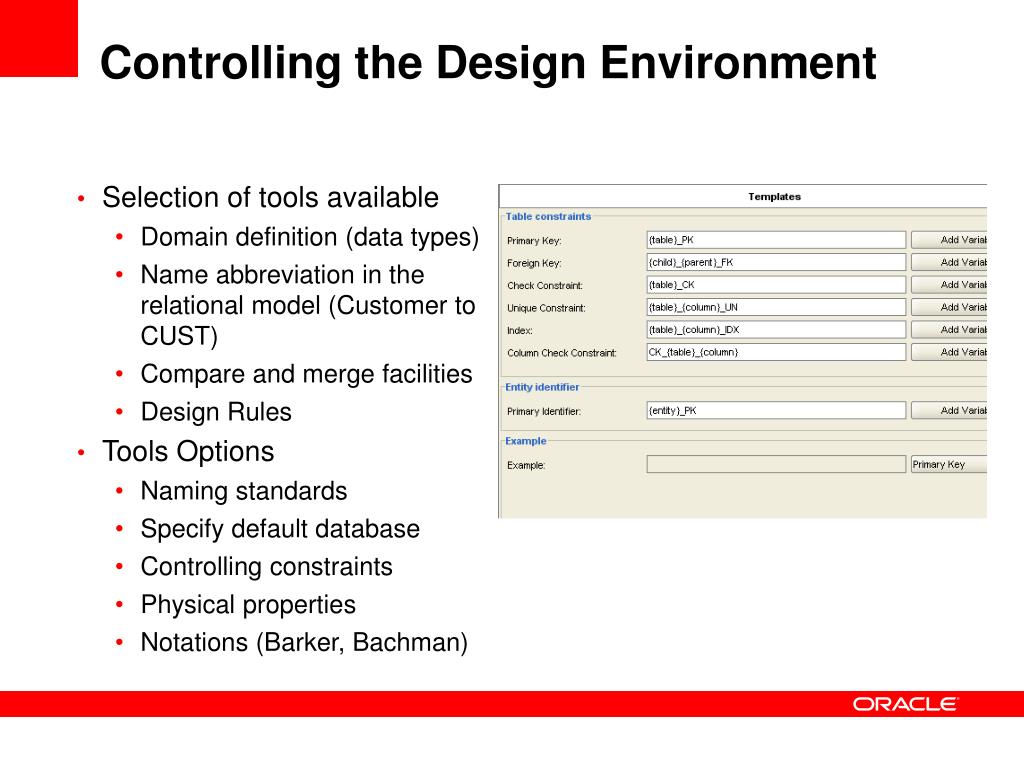Click the 'Controlling constraints' bullet
The height and width of the screenshot is (768, 1024).
pos(266,567)
